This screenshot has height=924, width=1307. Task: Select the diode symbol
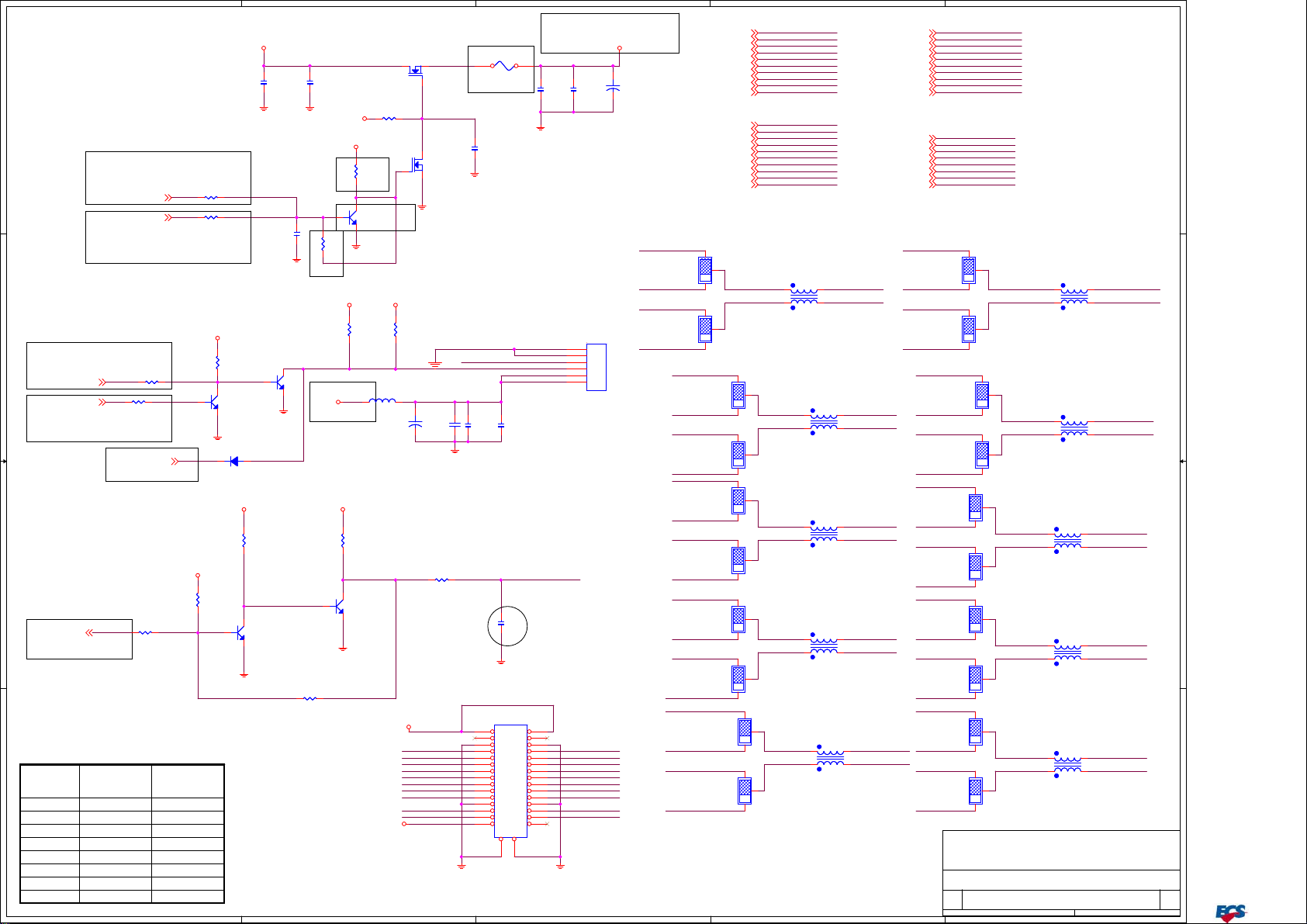pyautogui.click(x=234, y=462)
